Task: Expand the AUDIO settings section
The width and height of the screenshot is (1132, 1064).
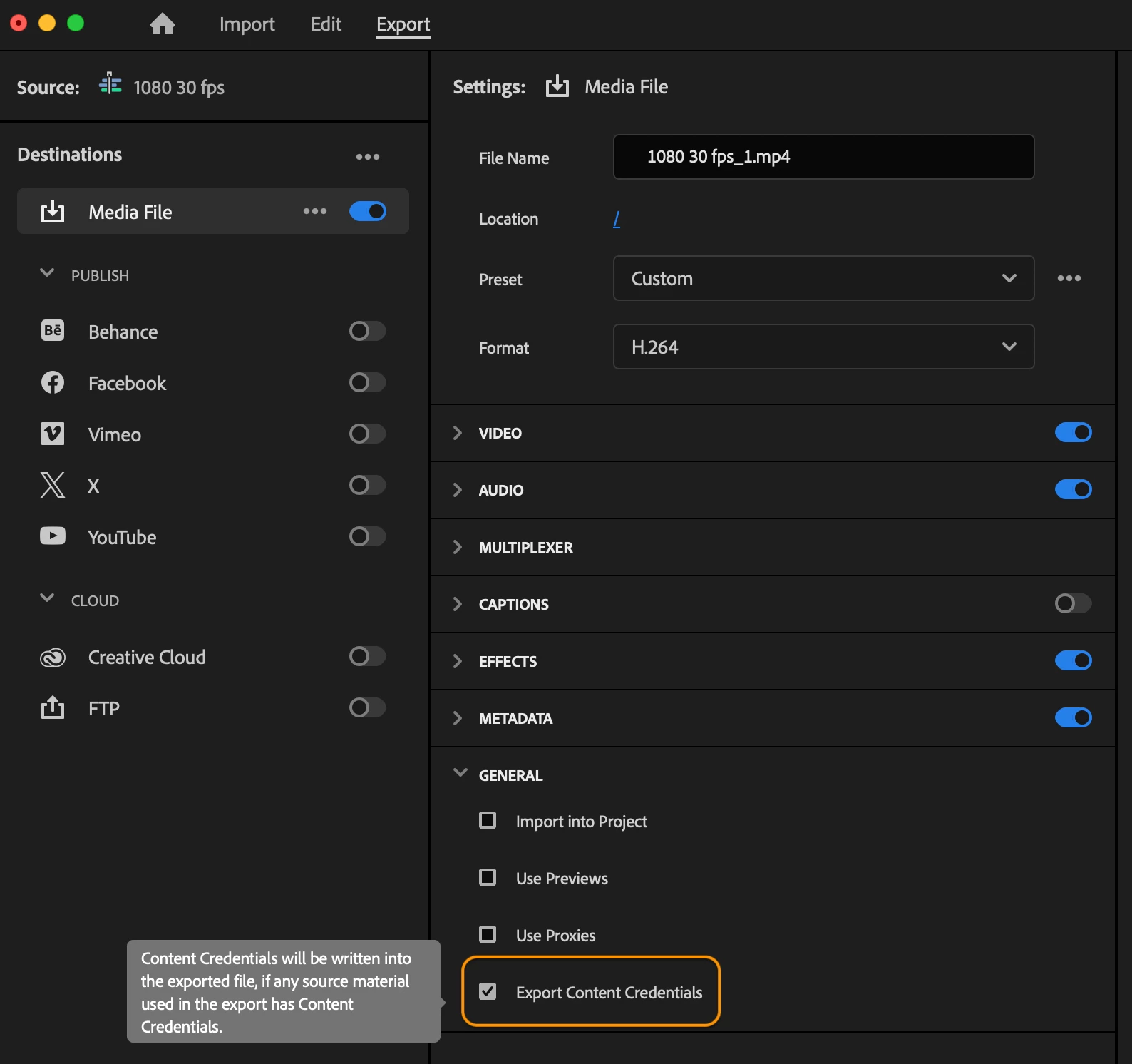Action: click(458, 490)
